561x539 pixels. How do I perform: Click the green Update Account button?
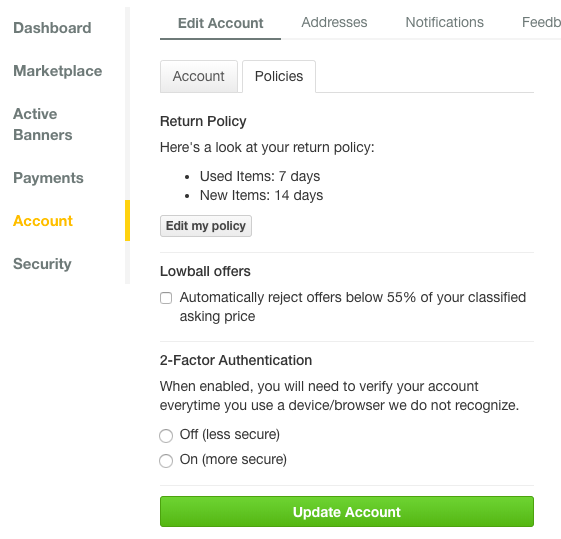tap(347, 511)
